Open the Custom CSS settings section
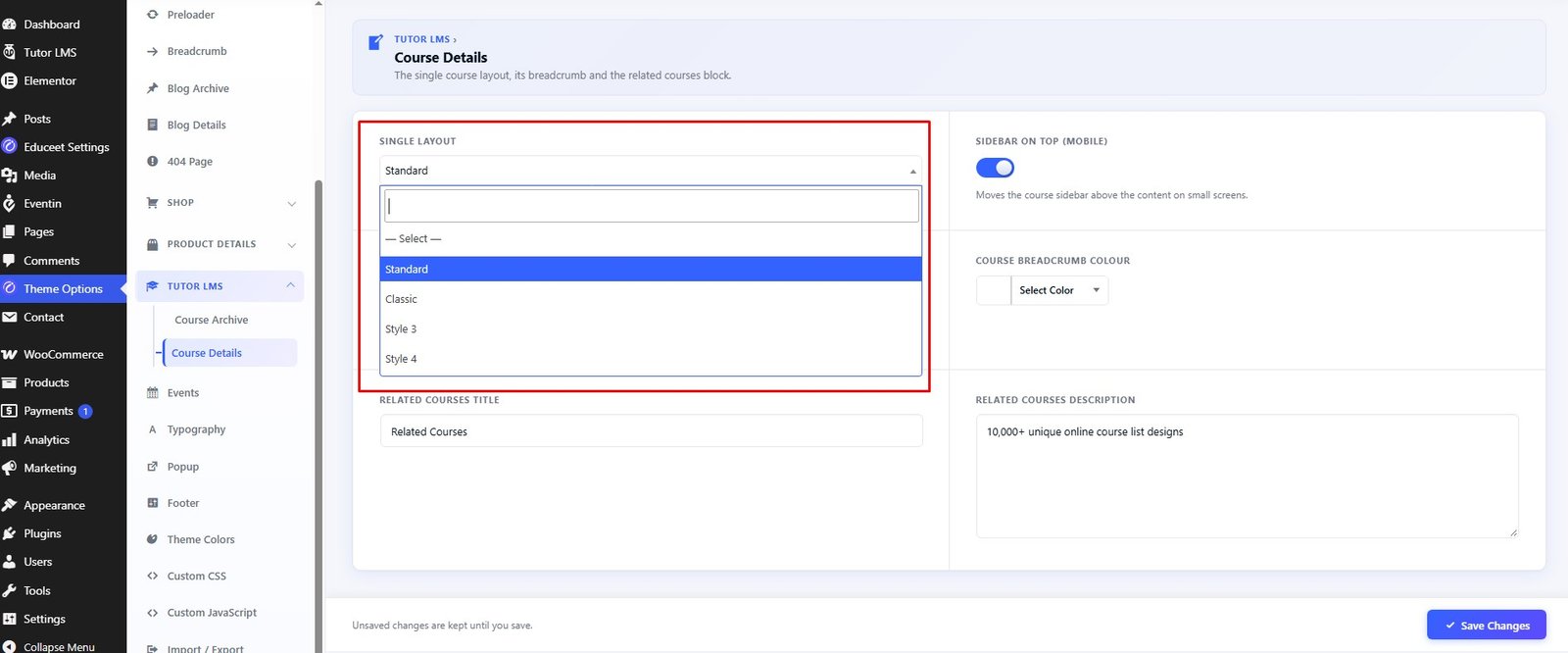 tap(197, 577)
